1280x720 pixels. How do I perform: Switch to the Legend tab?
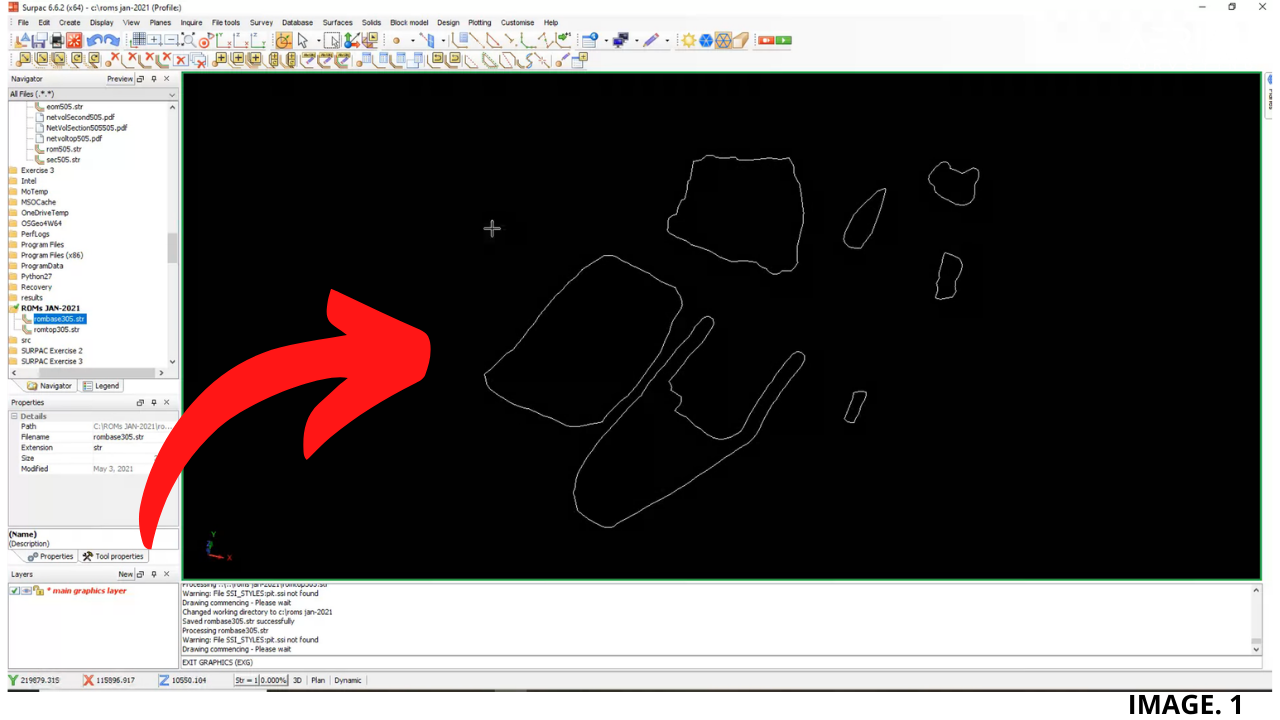tap(101, 386)
